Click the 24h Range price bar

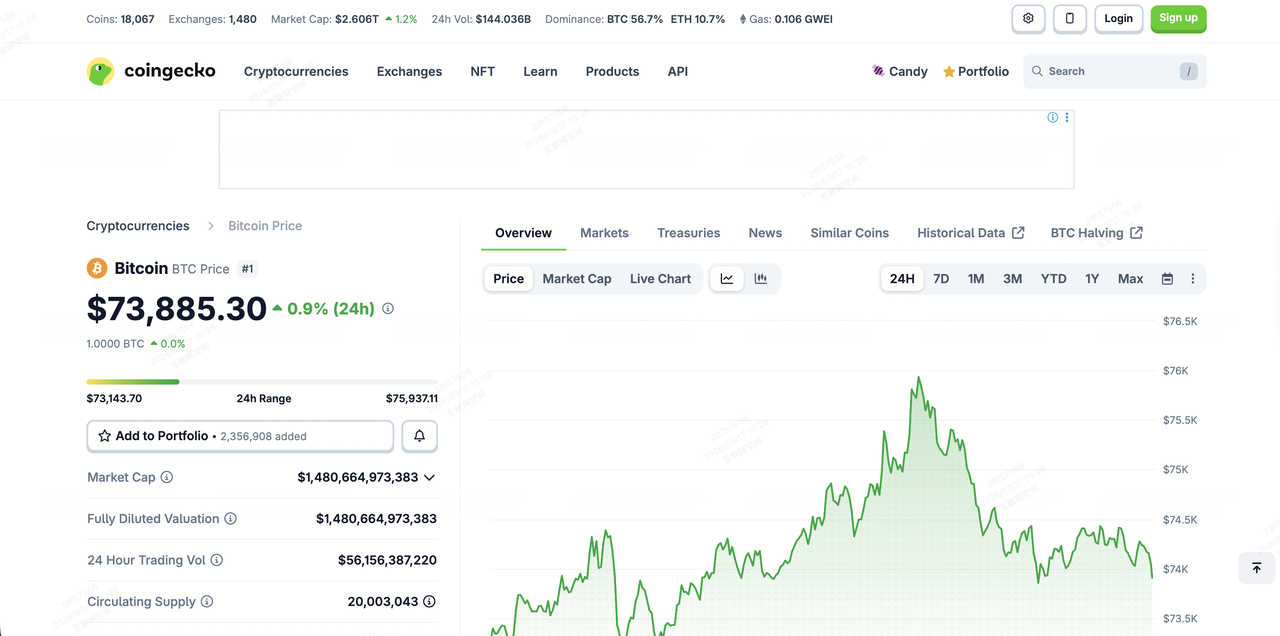point(262,382)
